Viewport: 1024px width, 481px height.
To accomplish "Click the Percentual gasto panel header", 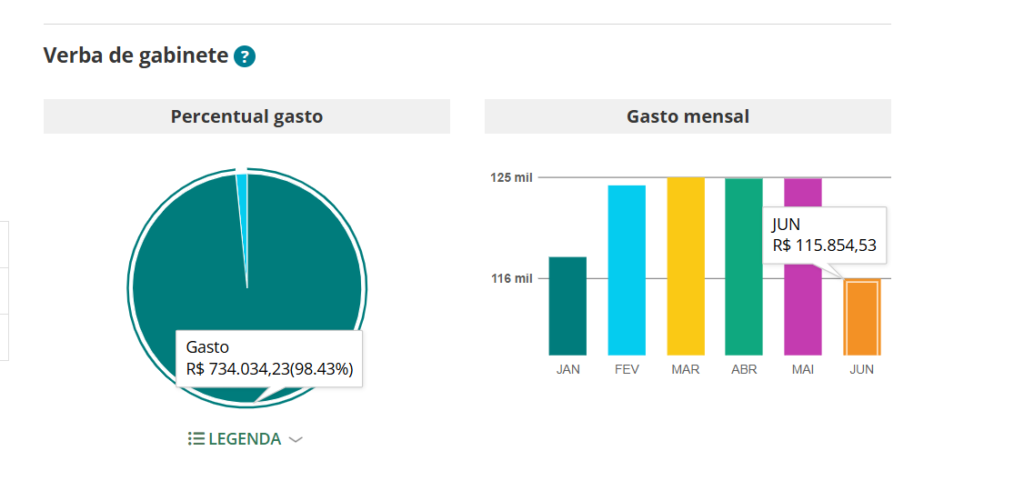I will click(246, 116).
